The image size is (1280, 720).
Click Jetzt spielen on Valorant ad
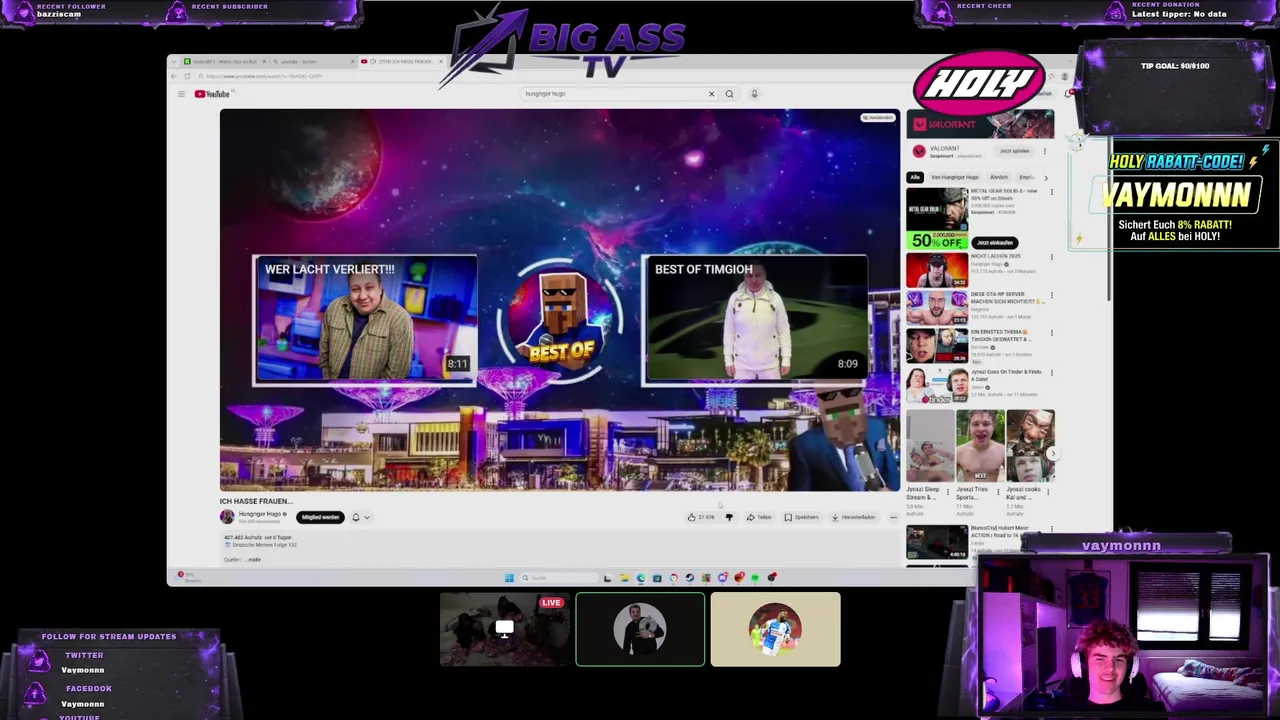click(1014, 151)
